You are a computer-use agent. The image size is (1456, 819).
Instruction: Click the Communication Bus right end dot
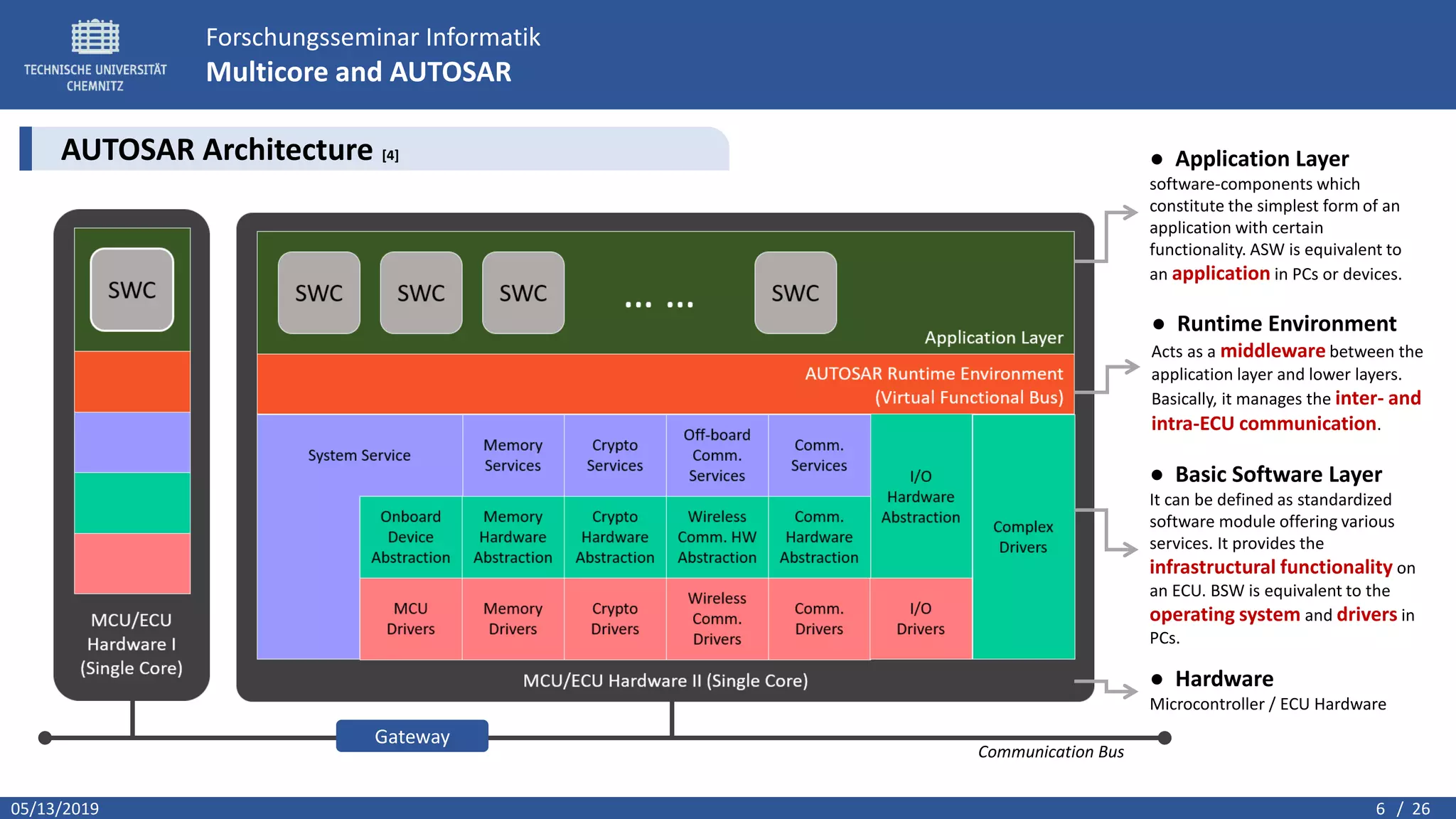point(1164,738)
